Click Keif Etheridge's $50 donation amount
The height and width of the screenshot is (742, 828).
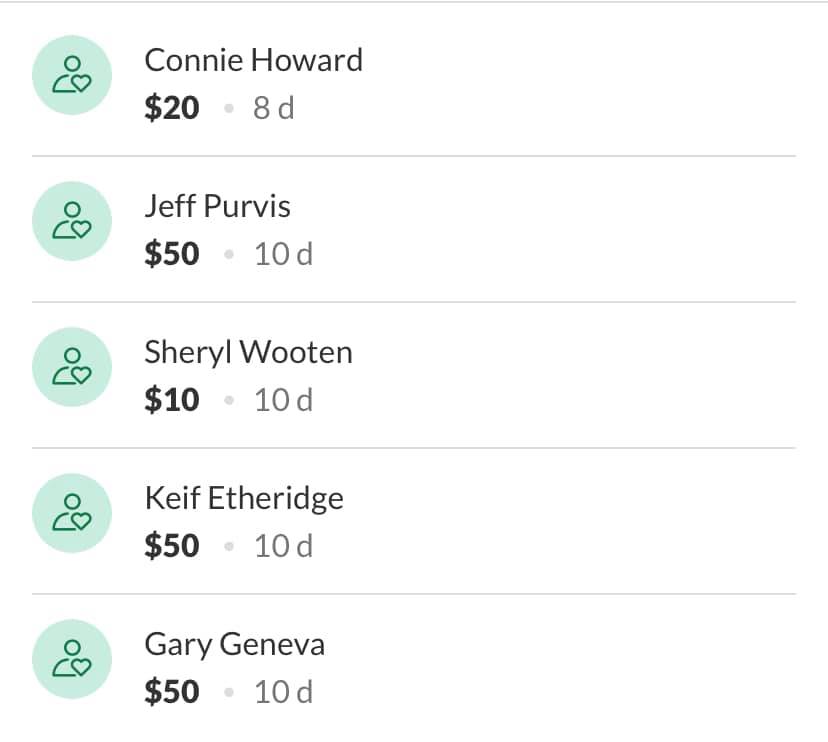[172, 546]
